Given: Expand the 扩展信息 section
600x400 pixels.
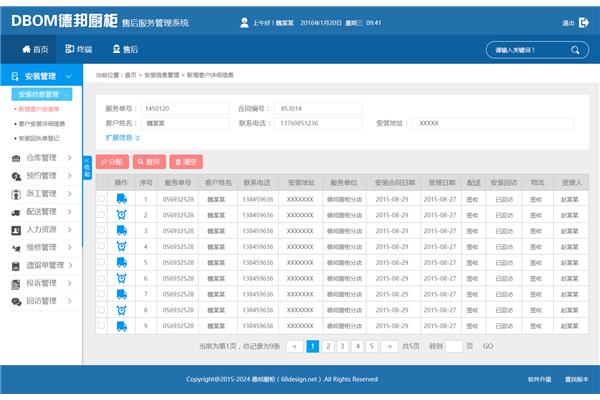Looking at the screenshot, I should [122, 138].
